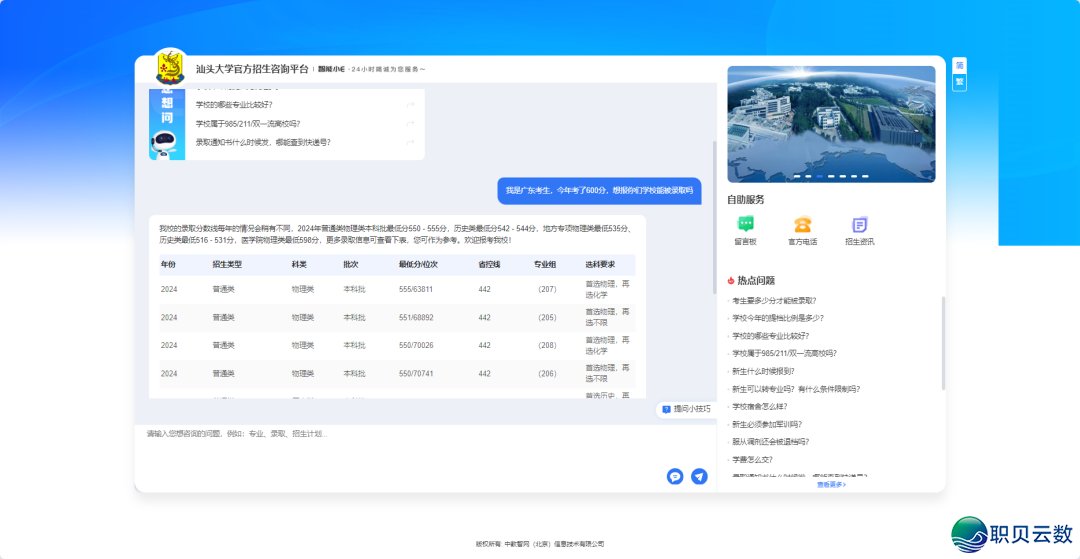Image resolution: width=1080 pixels, height=559 pixels.
Task: Open hot question 学校宿舍怎么样
Action: pos(759,406)
